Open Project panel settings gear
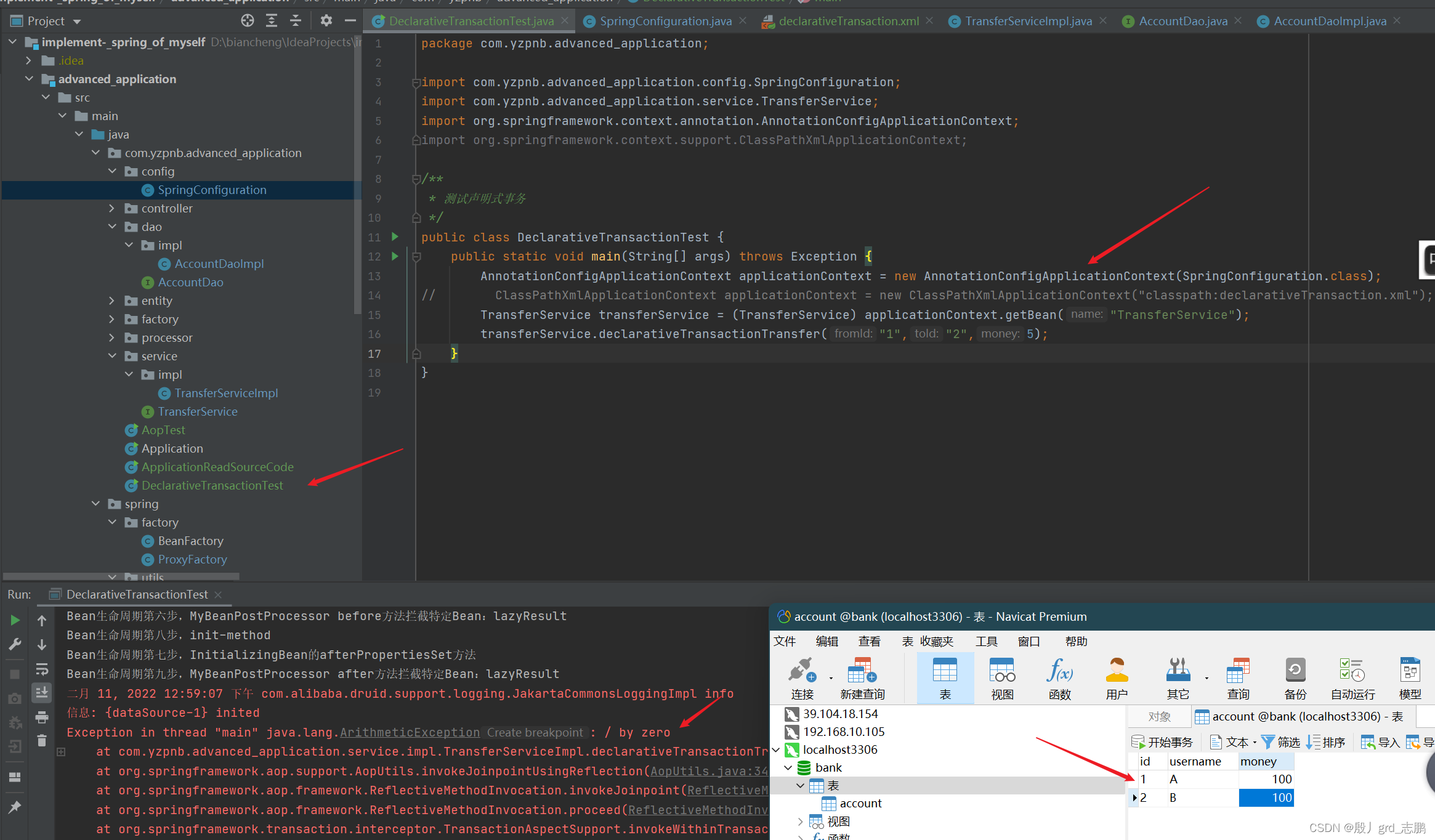 click(x=326, y=21)
